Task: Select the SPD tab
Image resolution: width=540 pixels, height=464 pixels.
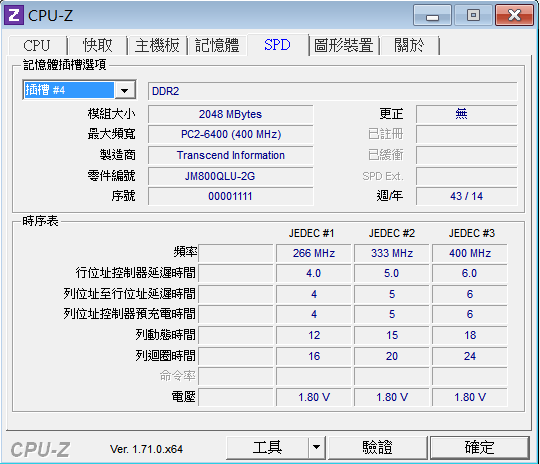Action: coord(278,45)
